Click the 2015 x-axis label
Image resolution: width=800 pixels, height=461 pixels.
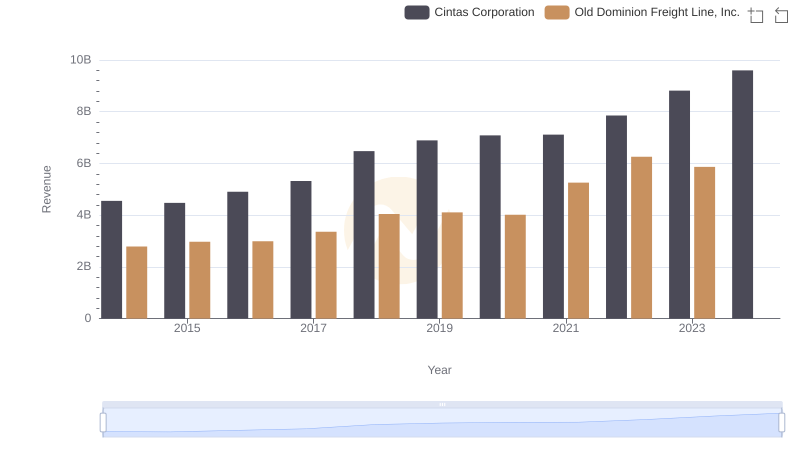187,328
